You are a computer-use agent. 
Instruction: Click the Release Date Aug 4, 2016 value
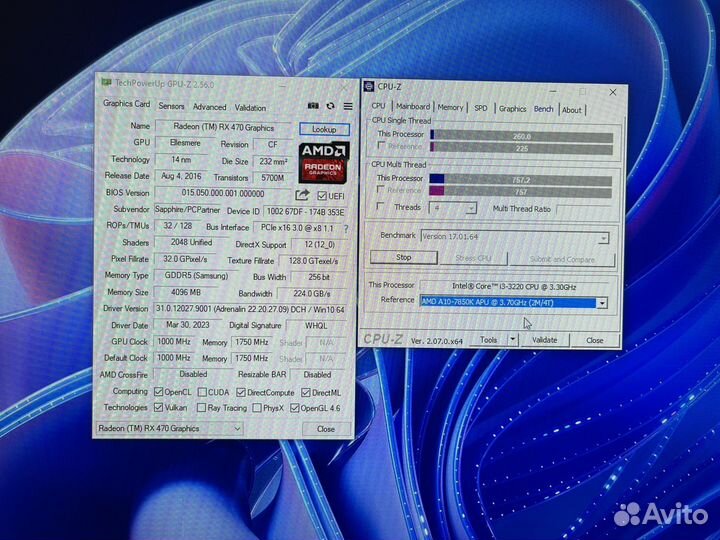coord(181,176)
